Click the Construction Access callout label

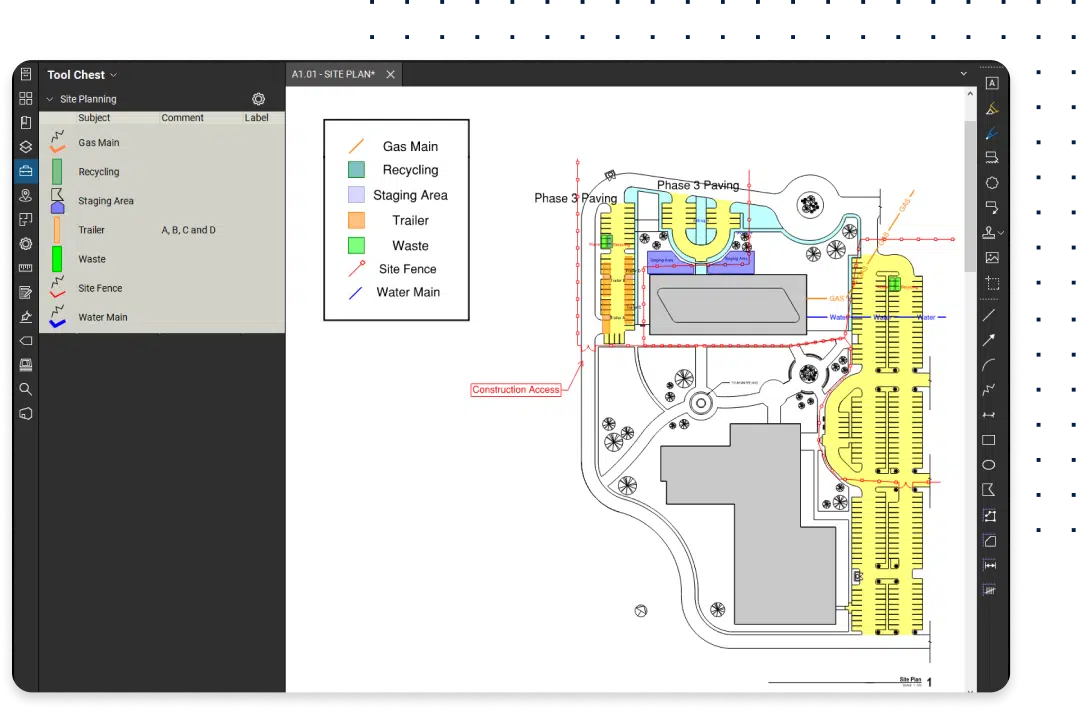point(516,390)
